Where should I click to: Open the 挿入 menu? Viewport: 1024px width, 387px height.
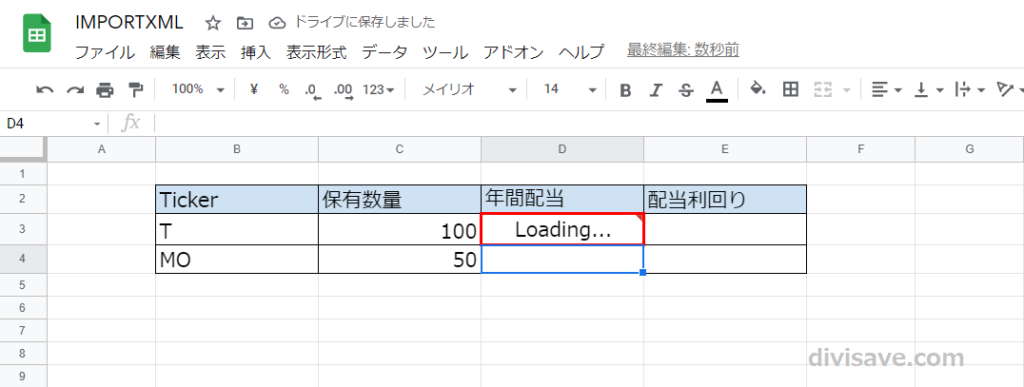(x=256, y=52)
